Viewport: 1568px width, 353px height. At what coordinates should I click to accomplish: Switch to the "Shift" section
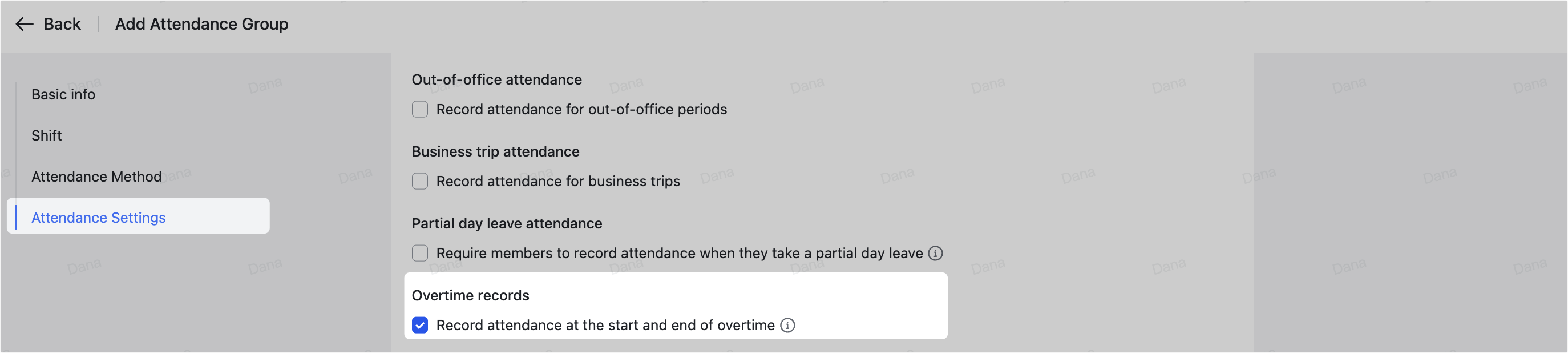coord(46,135)
